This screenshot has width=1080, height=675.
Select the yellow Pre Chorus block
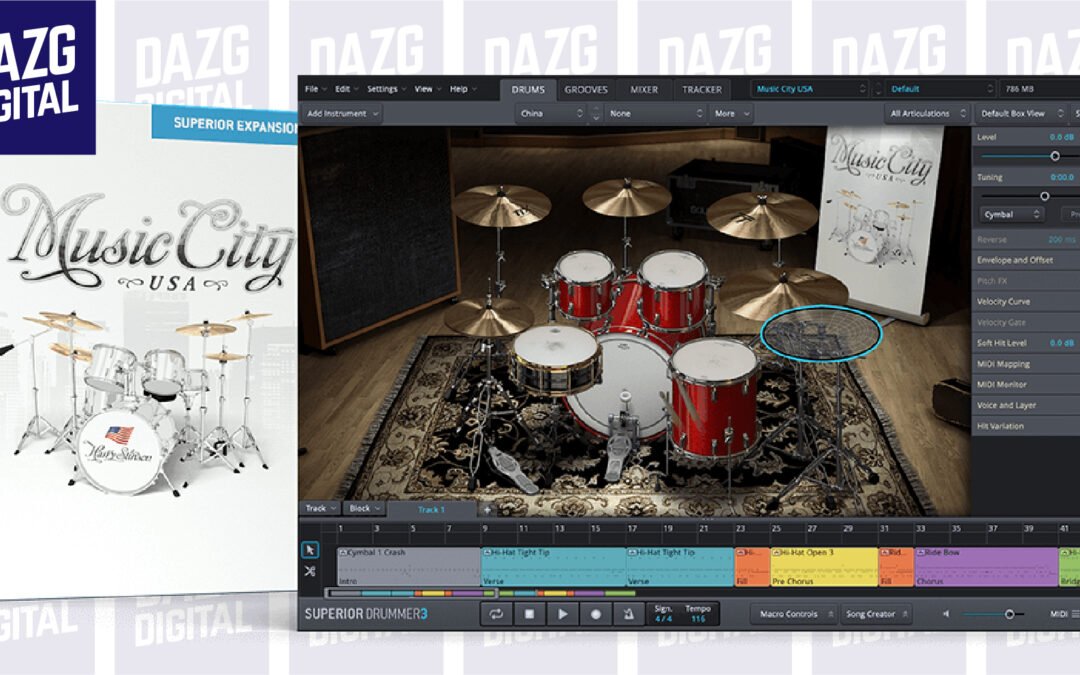(824, 567)
